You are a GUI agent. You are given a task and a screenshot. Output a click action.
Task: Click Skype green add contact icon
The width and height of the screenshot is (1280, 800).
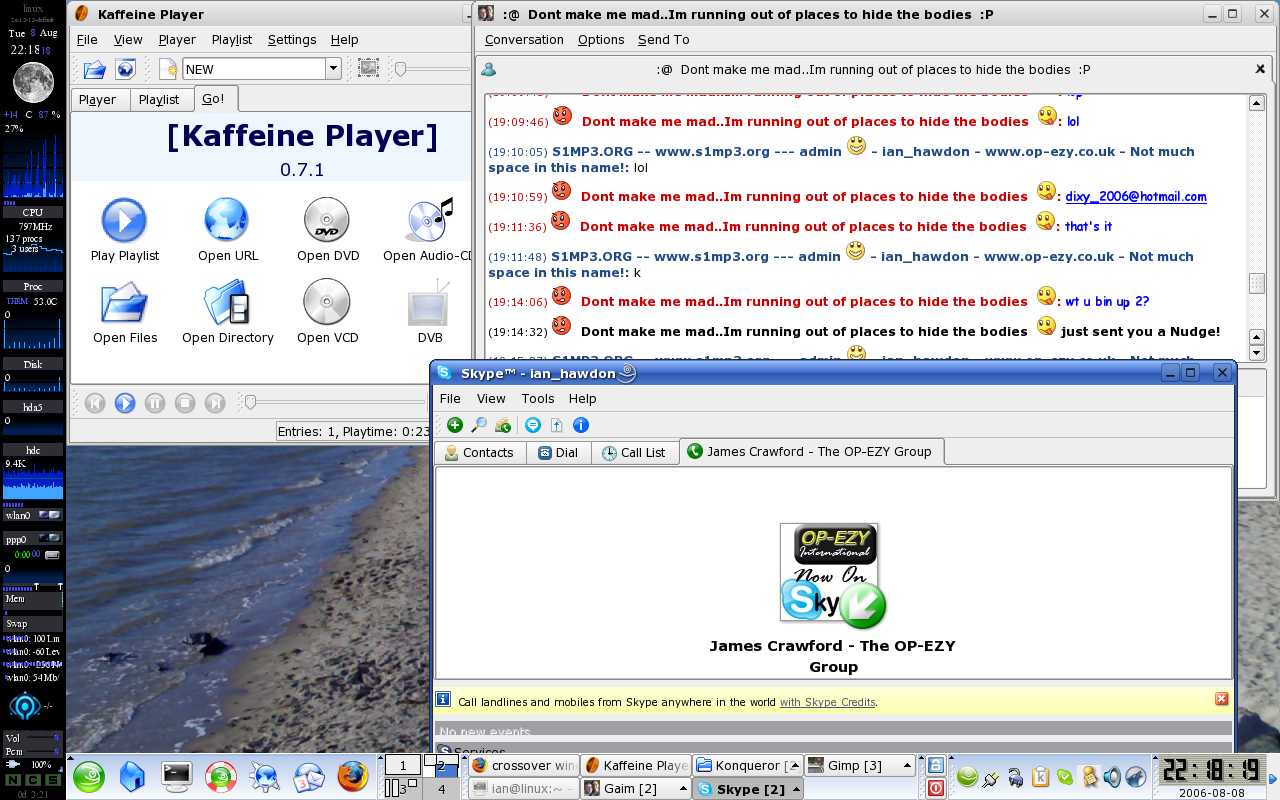tap(455, 425)
